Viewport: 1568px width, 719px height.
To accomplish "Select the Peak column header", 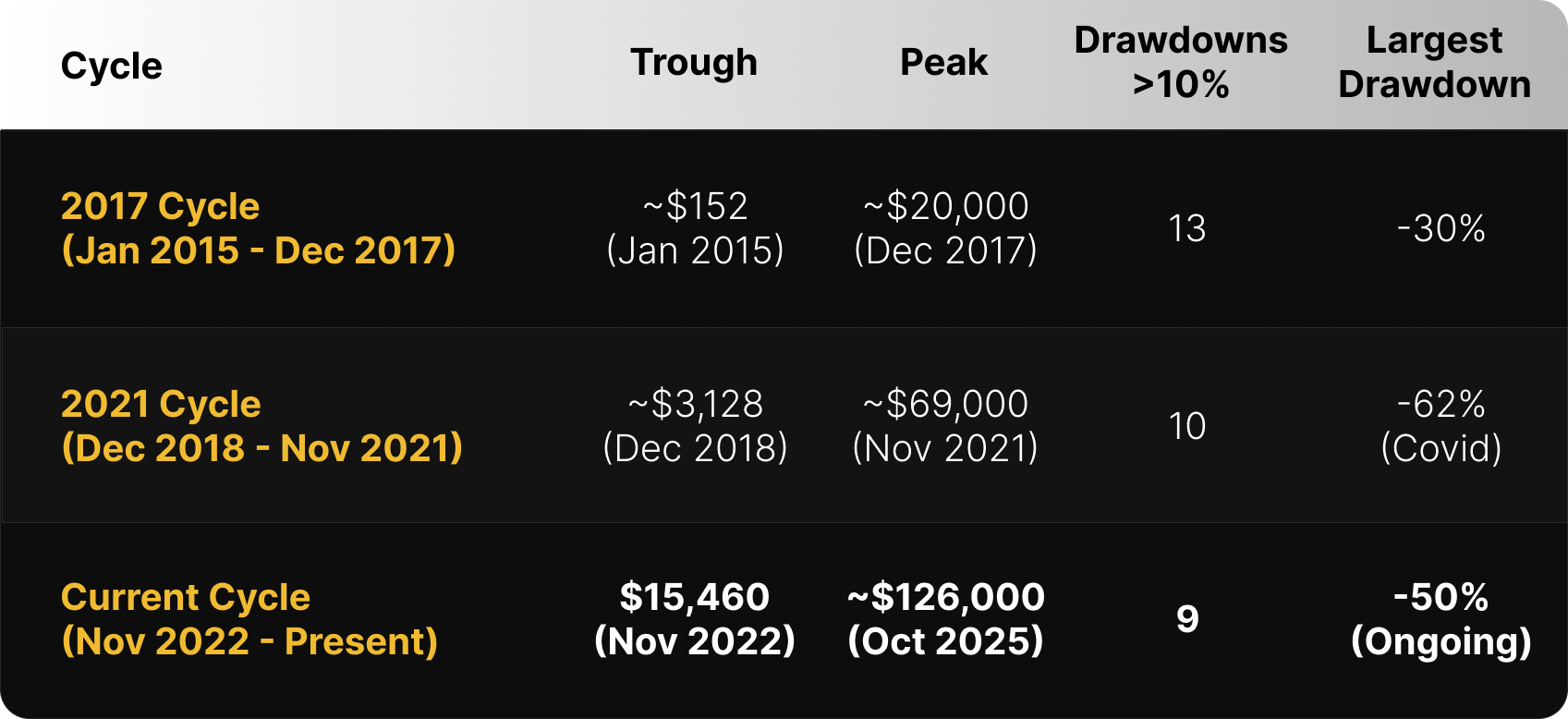I will pos(943,63).
